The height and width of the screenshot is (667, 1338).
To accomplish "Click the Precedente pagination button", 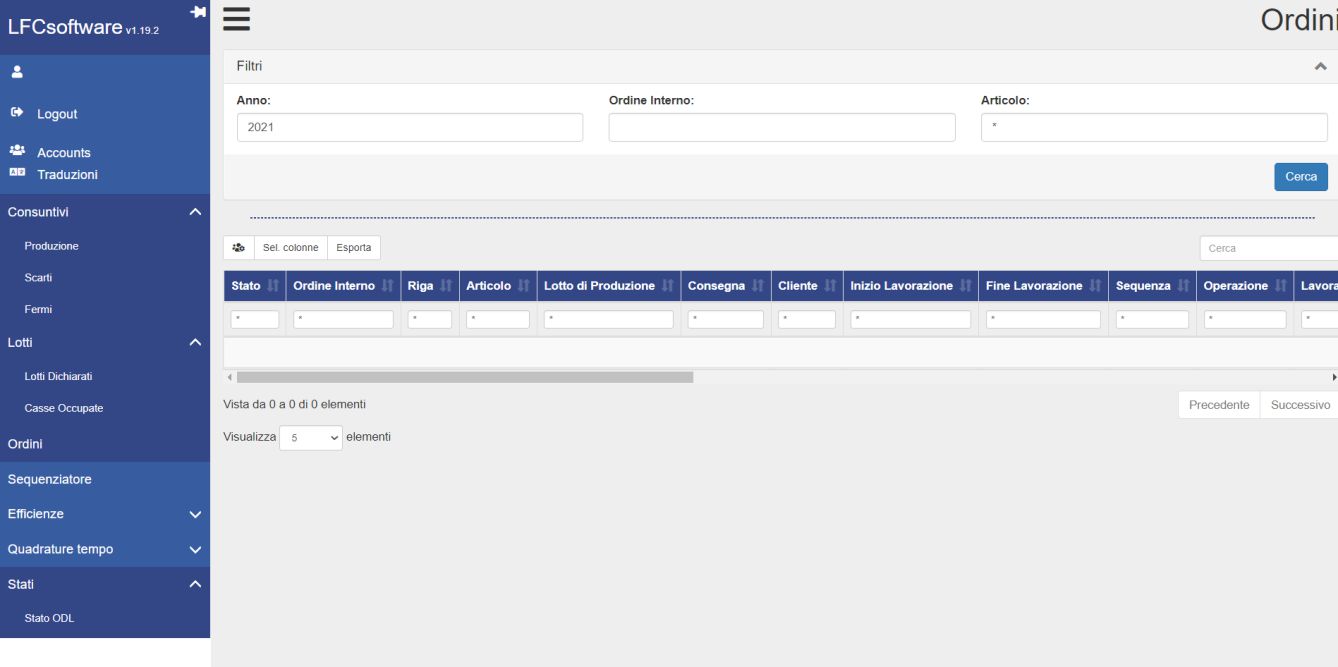I will coord(1219,405).
